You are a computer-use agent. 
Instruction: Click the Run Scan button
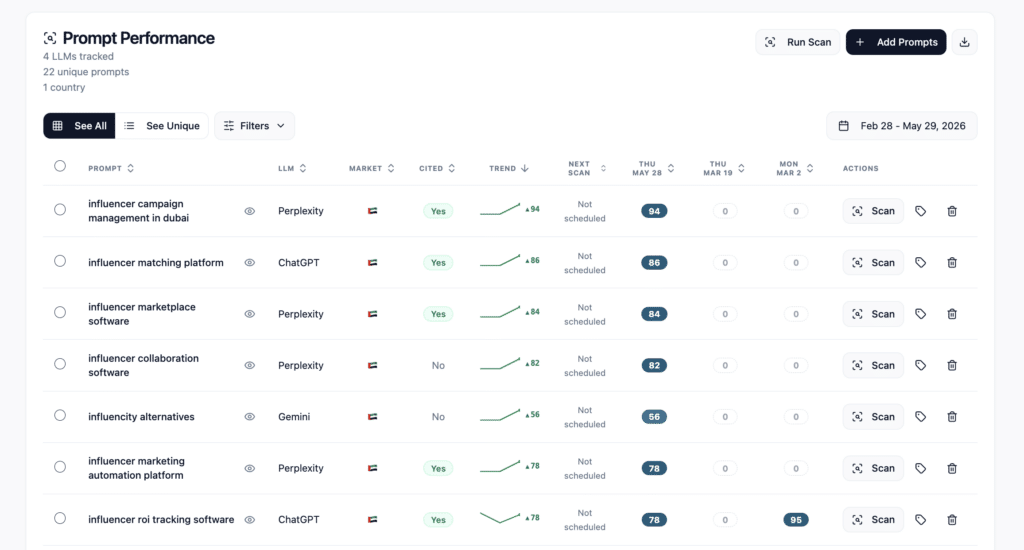(797, 42)
